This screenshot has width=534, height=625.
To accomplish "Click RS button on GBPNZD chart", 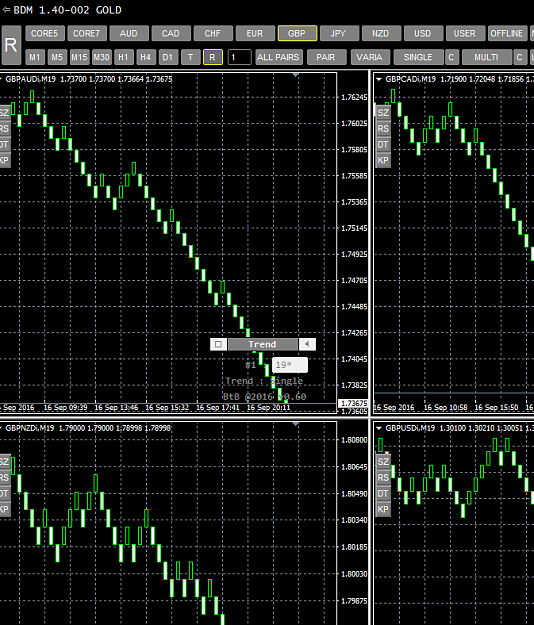I will click(x=5, y=478).
